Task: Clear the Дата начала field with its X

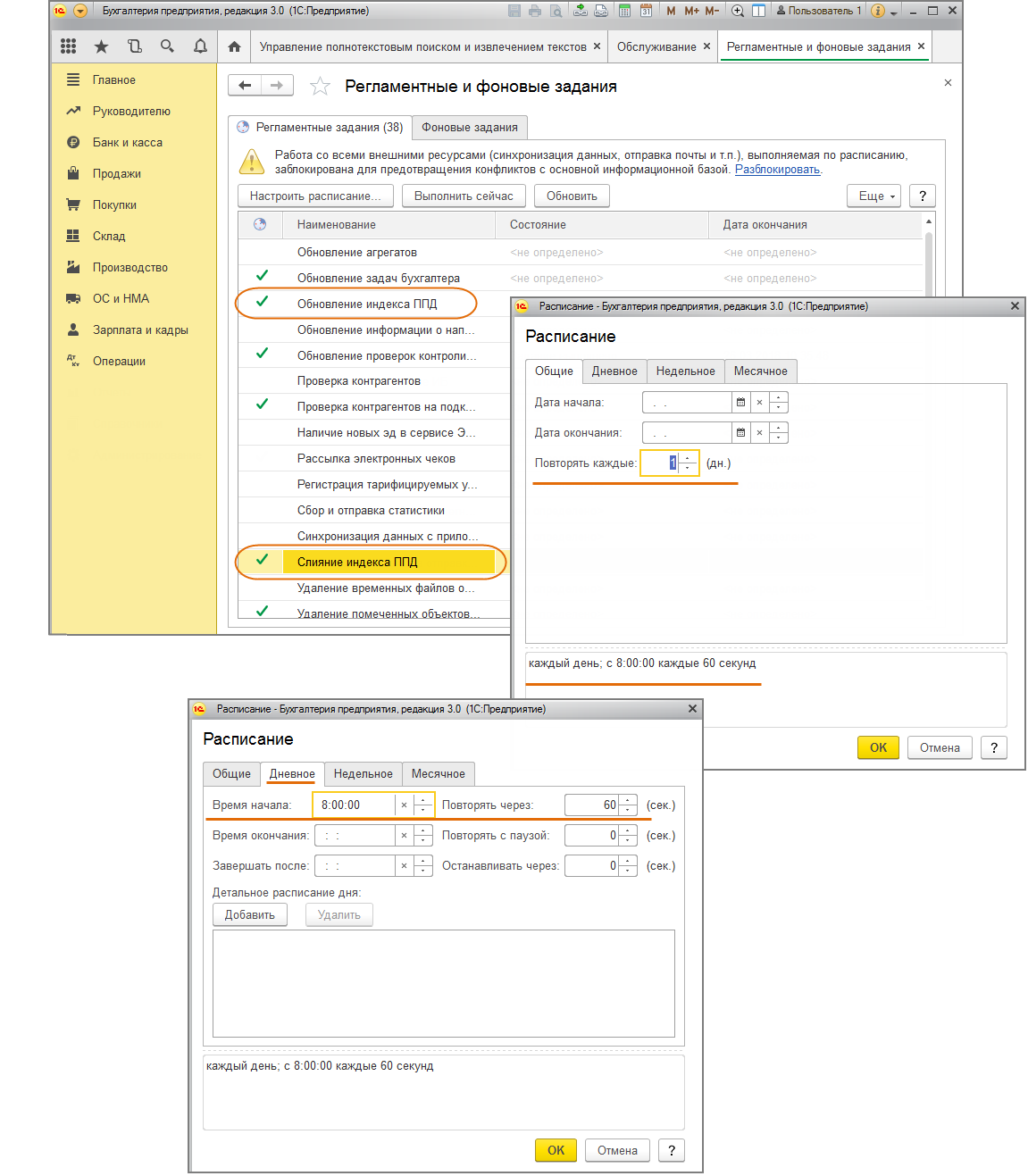Action: click(x=759, y=402)
